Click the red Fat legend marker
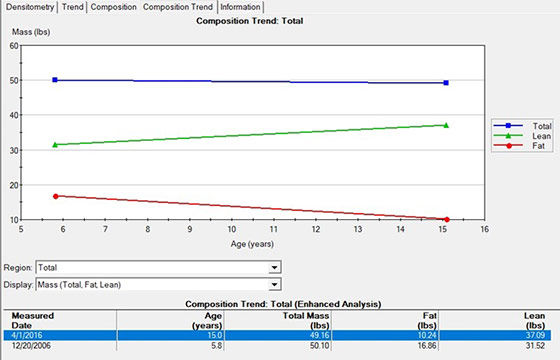The width and height of the screenshot is (560, 360). tap(509, 146)
